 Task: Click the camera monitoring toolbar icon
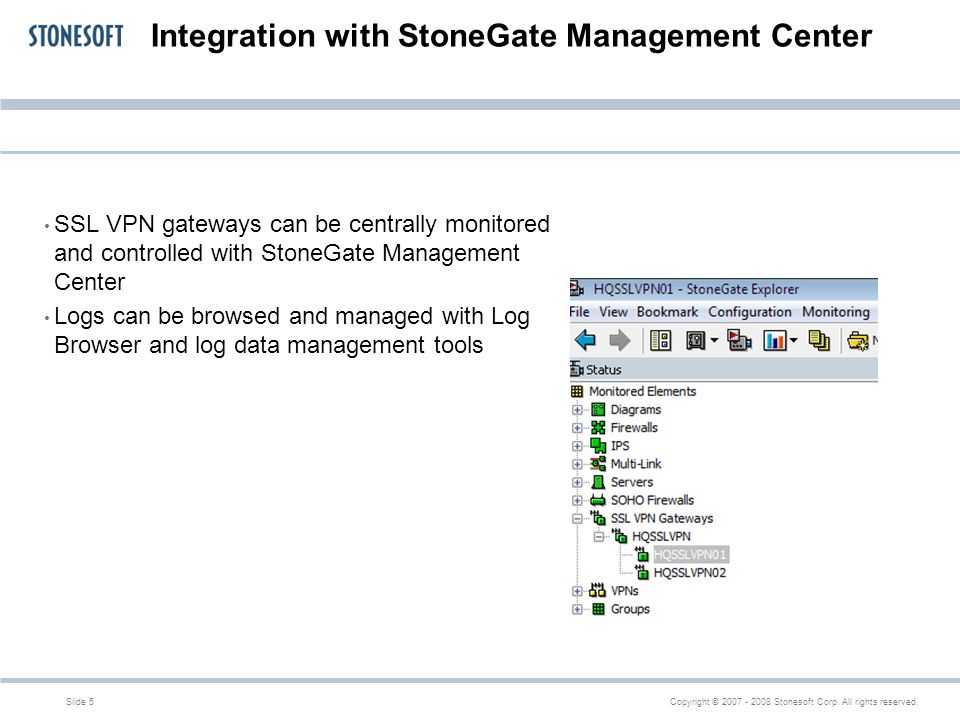click(739, 340)
